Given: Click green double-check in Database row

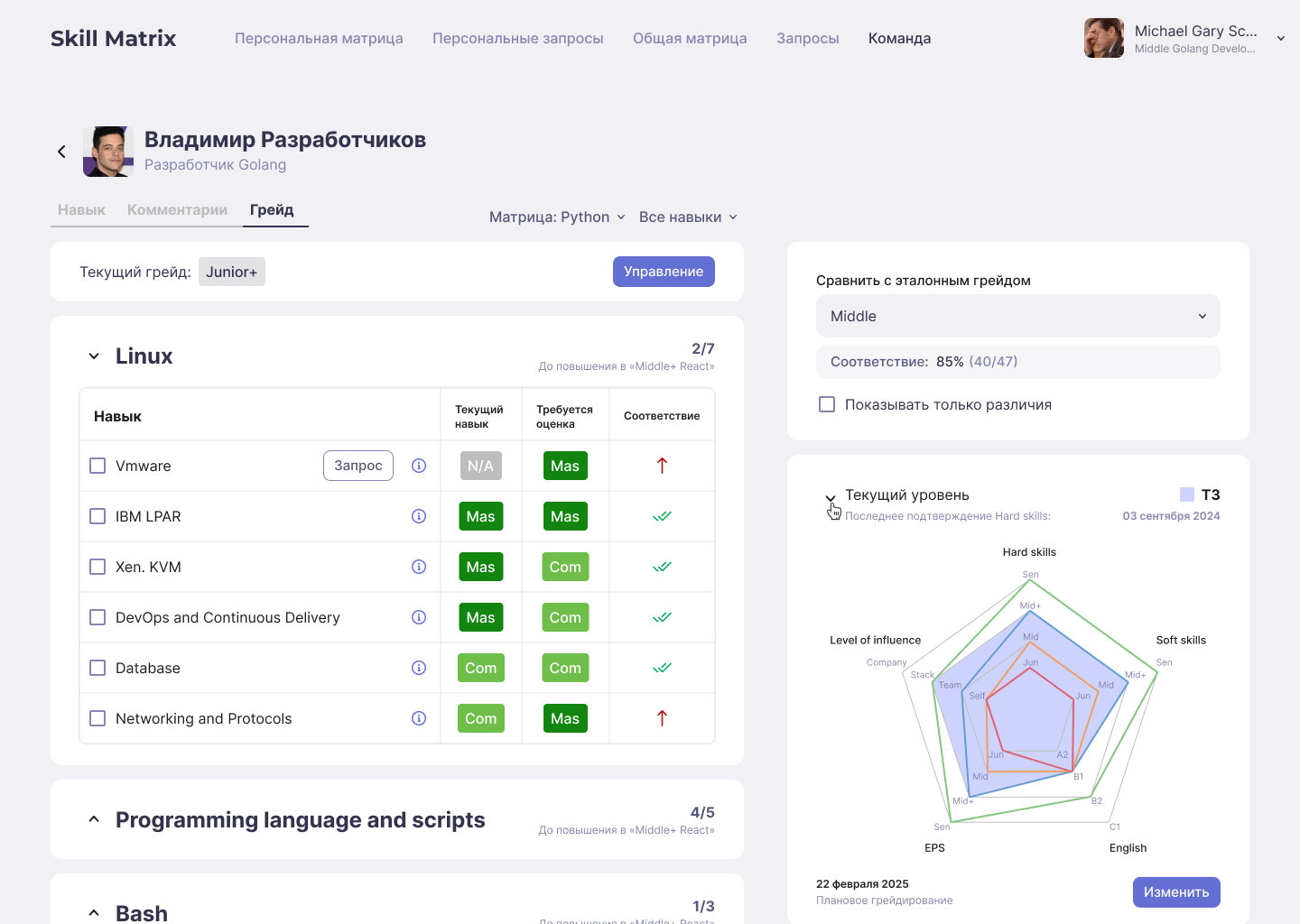Looking at the screenshot, I should pyautogui.click(x=662, y=668).
